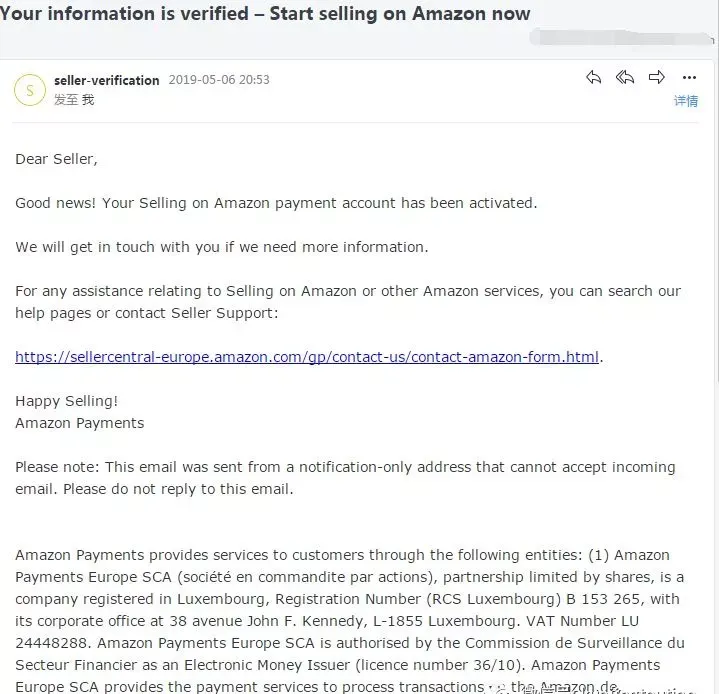Forward this email using the arrow icon
Image resolution: width=719 pixels, height=694 pixels.
[657, 77]
